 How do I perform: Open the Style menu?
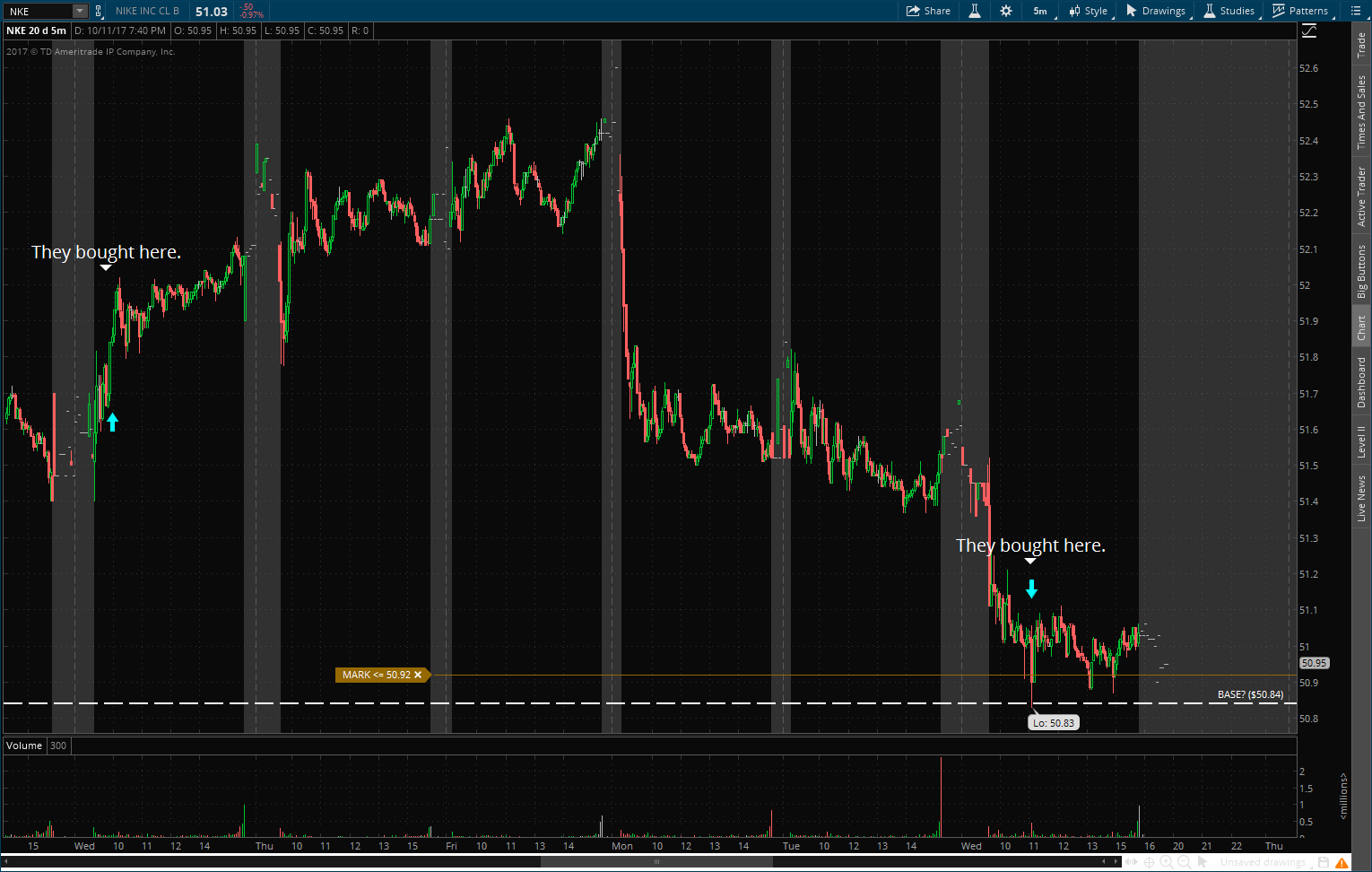click(1088, 11)
